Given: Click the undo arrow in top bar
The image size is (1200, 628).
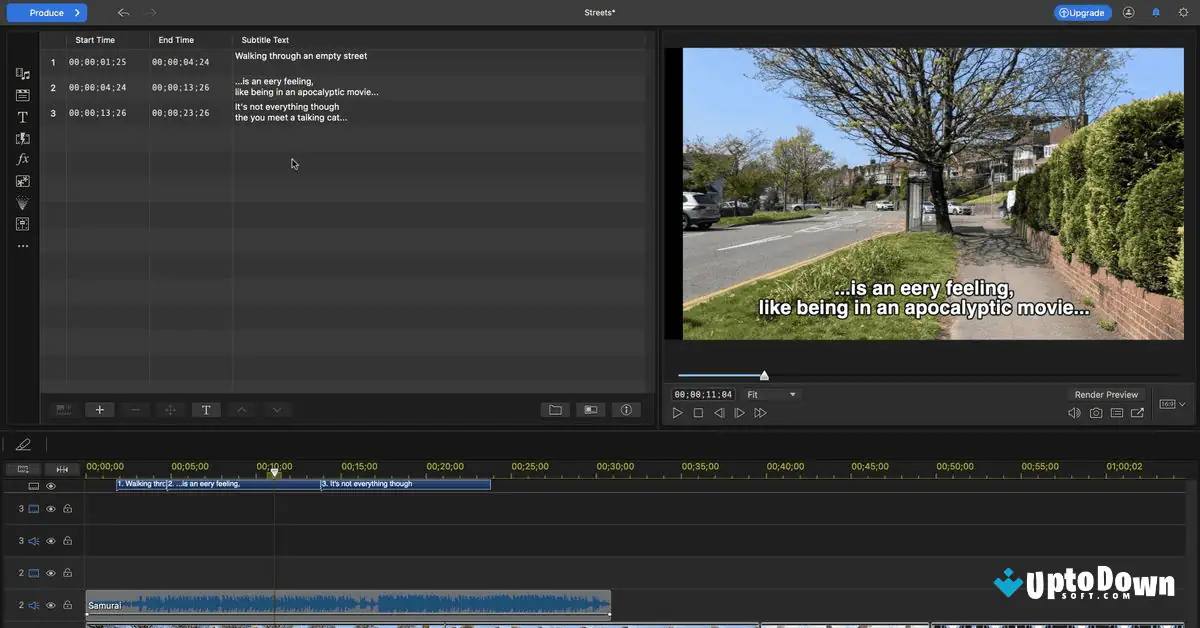Looking at the screenshot, I should coord(123,13).
